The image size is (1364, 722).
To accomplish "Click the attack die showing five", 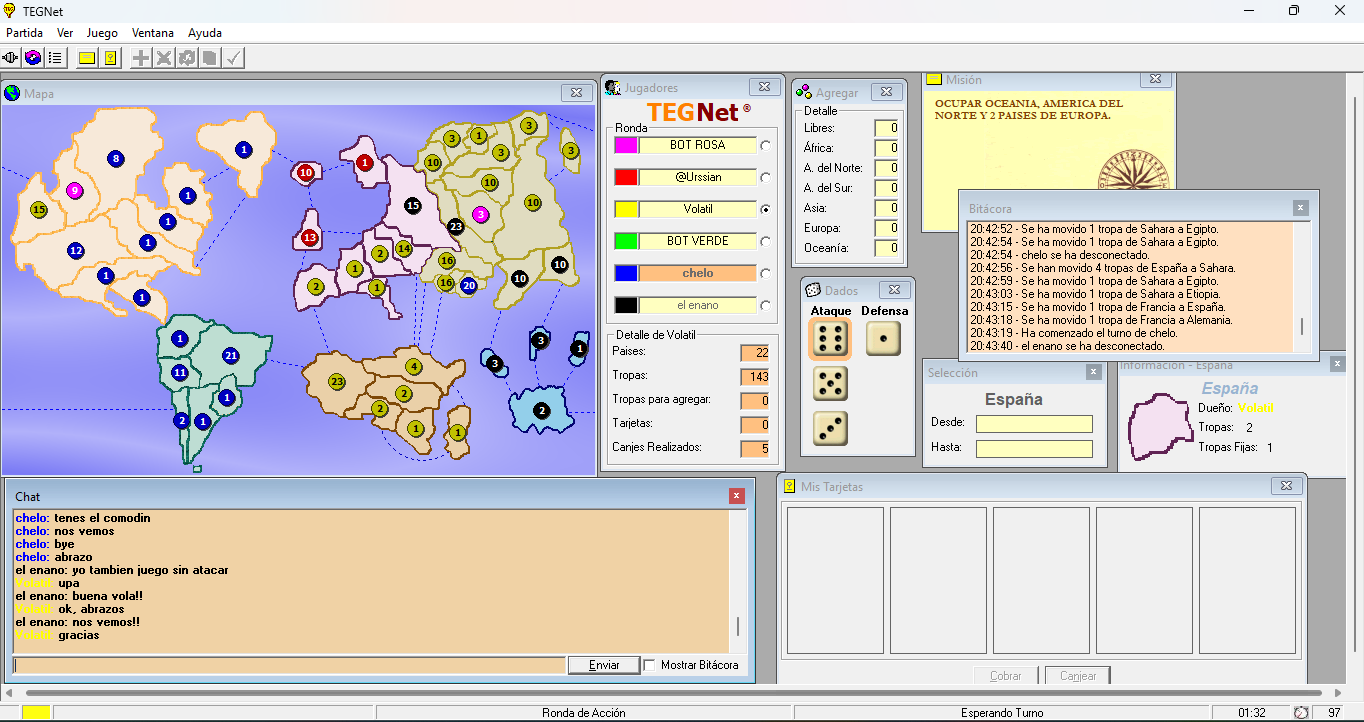I will click(829, 384).
